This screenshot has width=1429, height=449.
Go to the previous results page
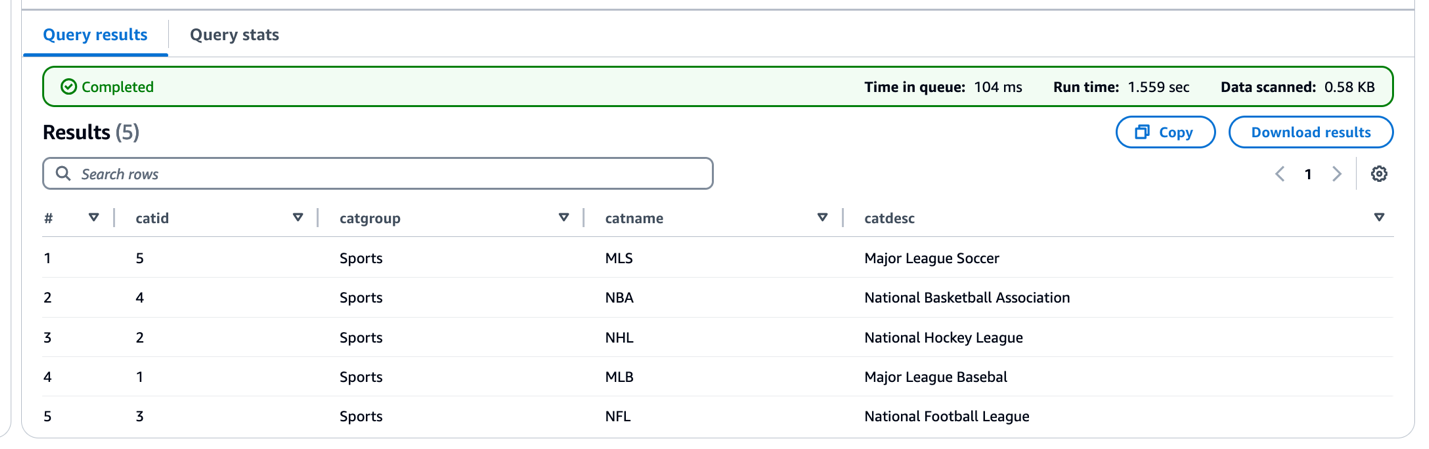pos(1280,174)
